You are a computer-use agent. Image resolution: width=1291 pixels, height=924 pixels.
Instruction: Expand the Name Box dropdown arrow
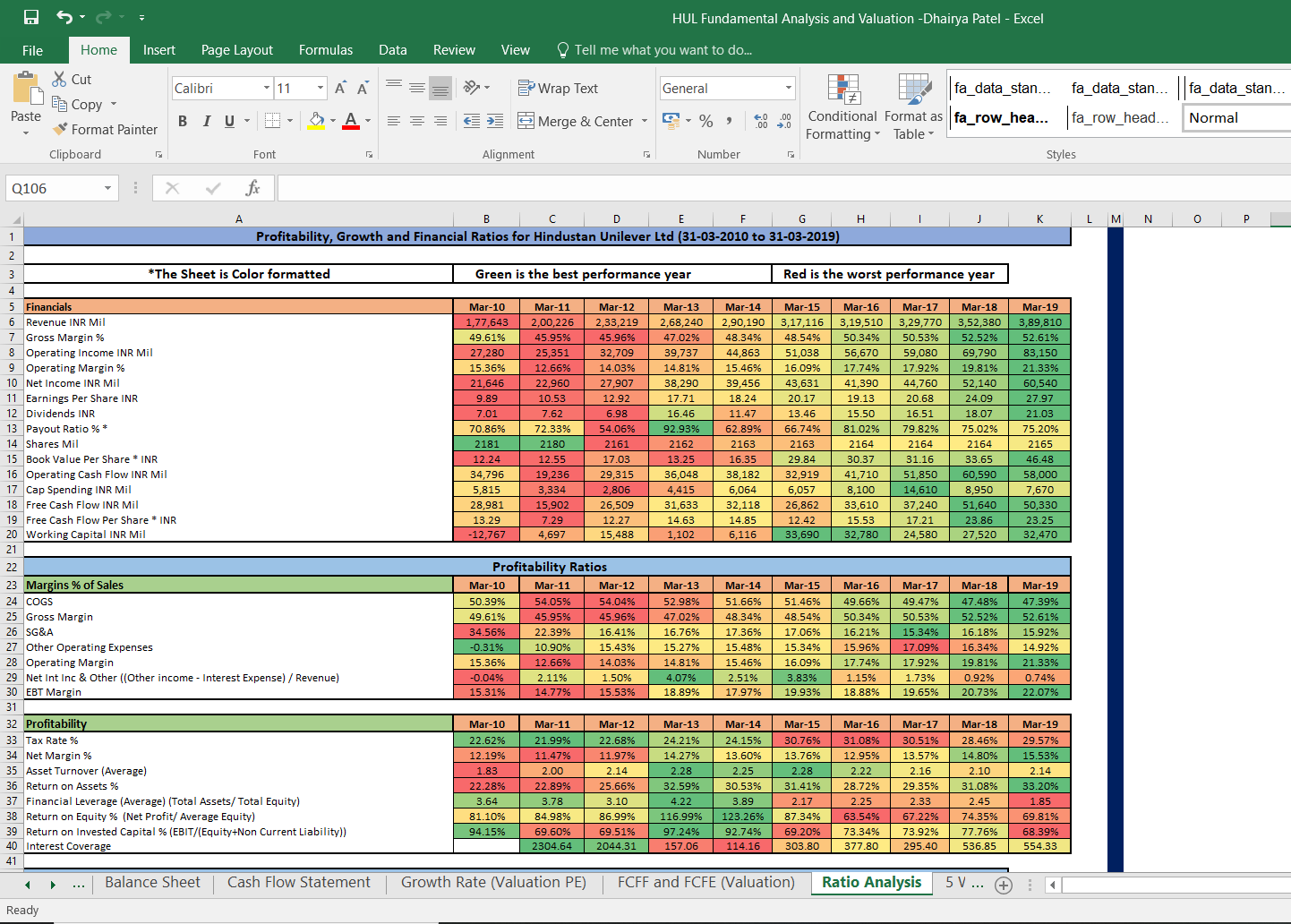(108, 188)
